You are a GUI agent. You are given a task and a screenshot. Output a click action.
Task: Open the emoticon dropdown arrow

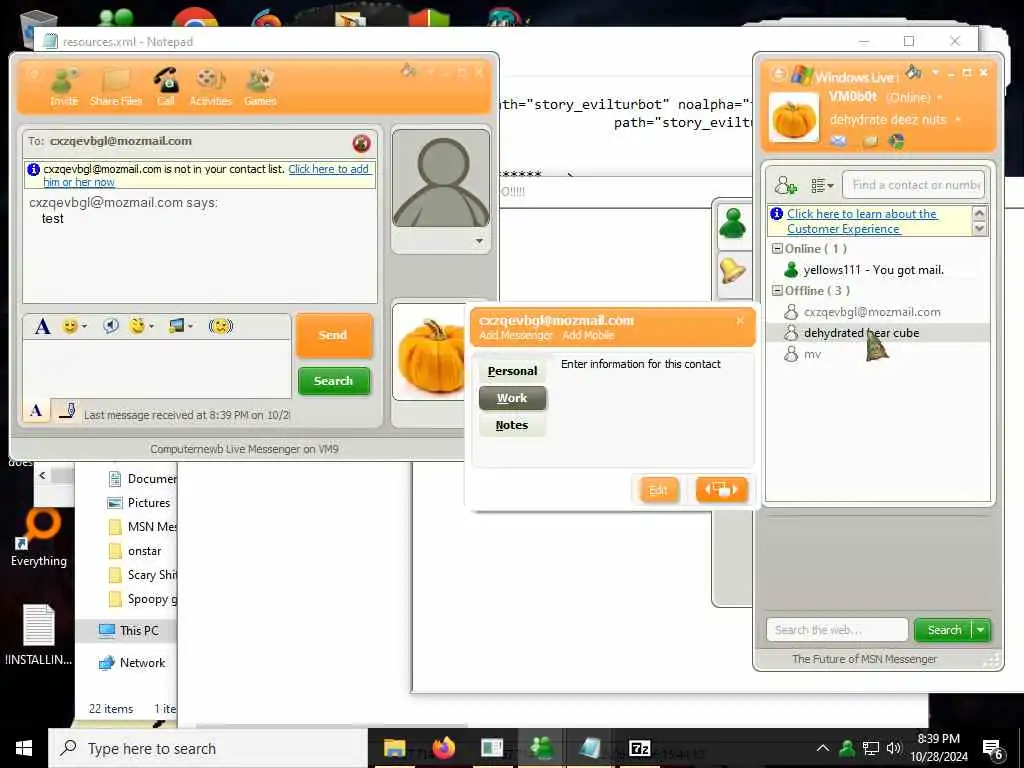(85, 326)
